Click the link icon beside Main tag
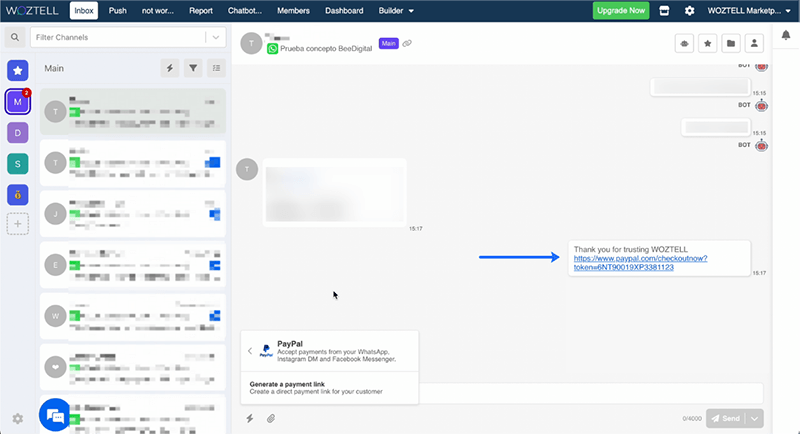This screenshot has width=800, height=434. coord(407,43)
